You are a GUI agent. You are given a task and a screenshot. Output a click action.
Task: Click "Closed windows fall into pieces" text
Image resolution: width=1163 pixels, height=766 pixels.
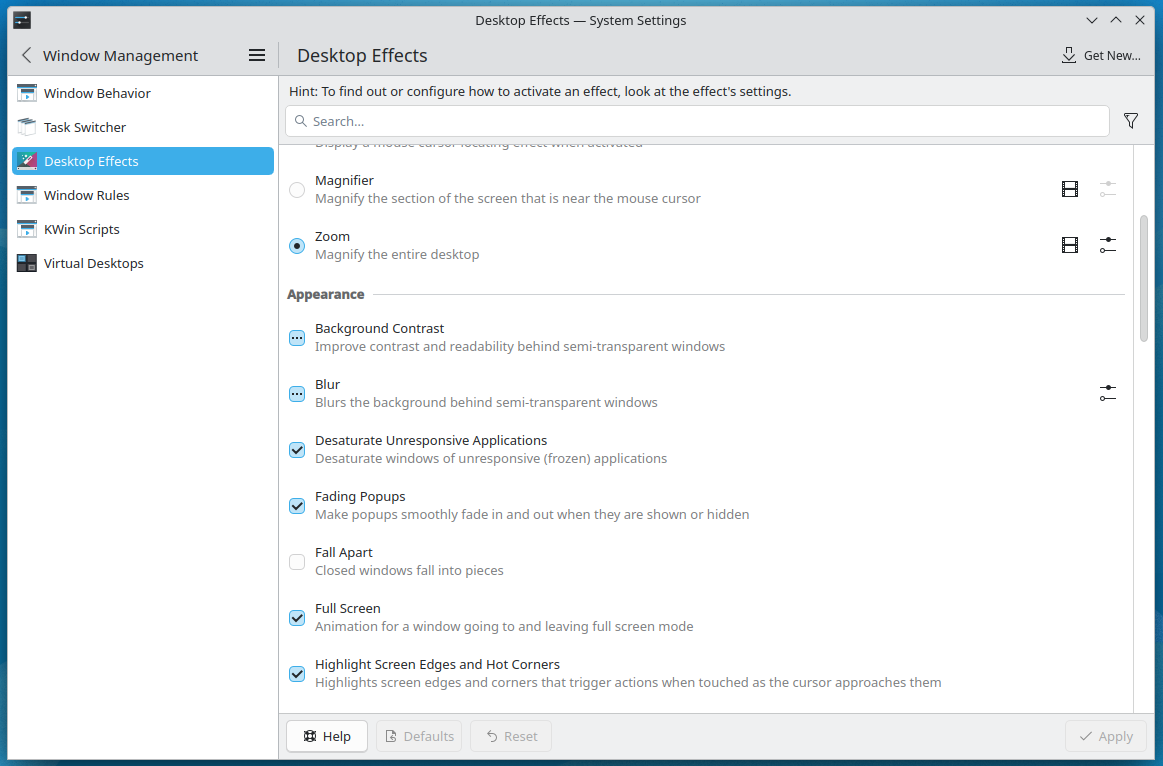pos(409,570)
